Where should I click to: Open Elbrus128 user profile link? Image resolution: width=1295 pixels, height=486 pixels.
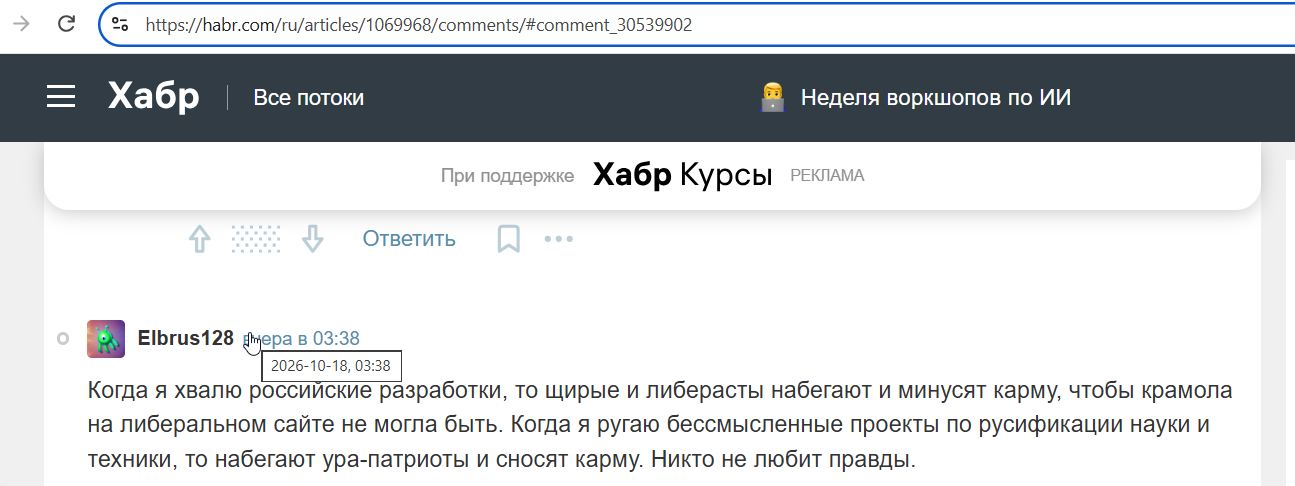pos(186,338)
